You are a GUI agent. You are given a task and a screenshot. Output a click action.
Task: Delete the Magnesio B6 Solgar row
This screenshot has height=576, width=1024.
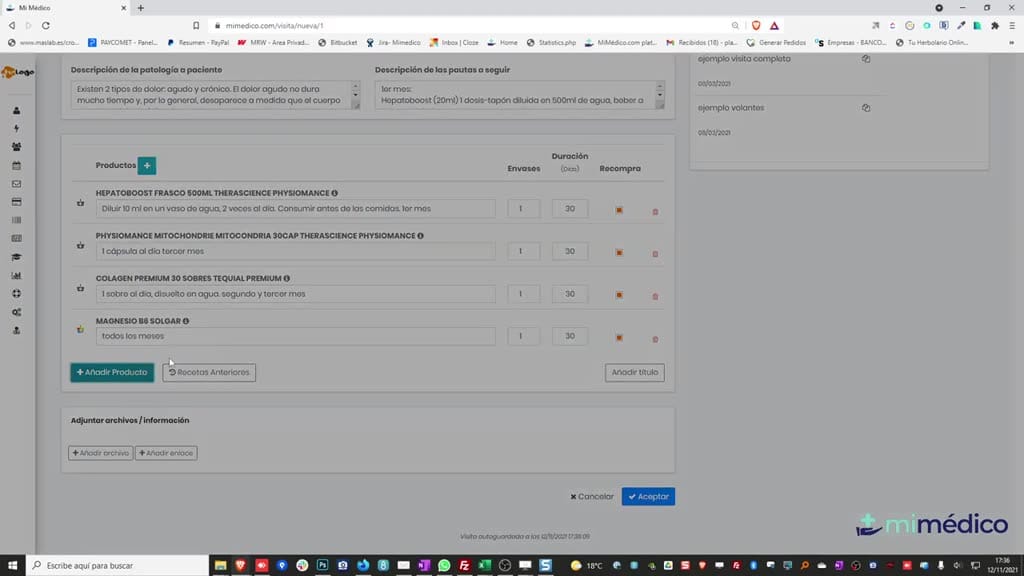point(655,339)
